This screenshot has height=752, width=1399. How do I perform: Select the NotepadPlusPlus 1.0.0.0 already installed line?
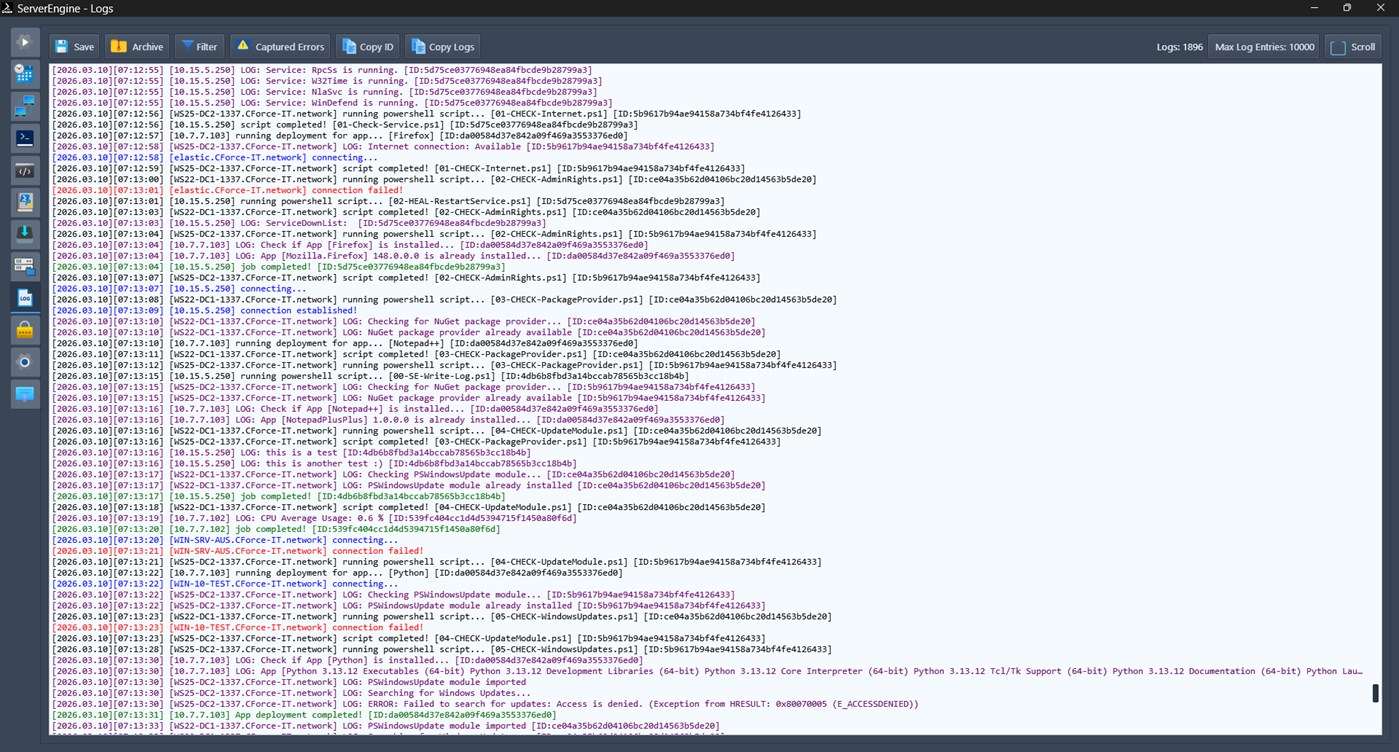(388, 420)
